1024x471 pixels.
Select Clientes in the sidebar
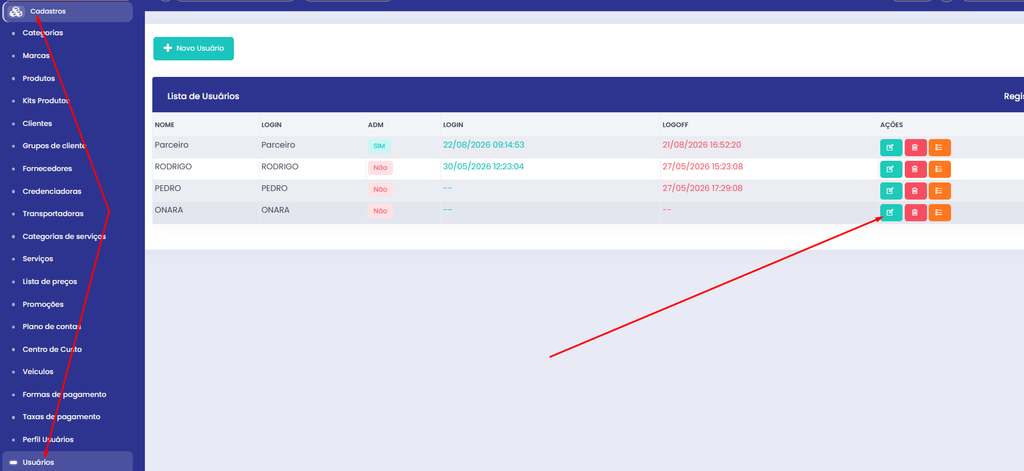37,123
